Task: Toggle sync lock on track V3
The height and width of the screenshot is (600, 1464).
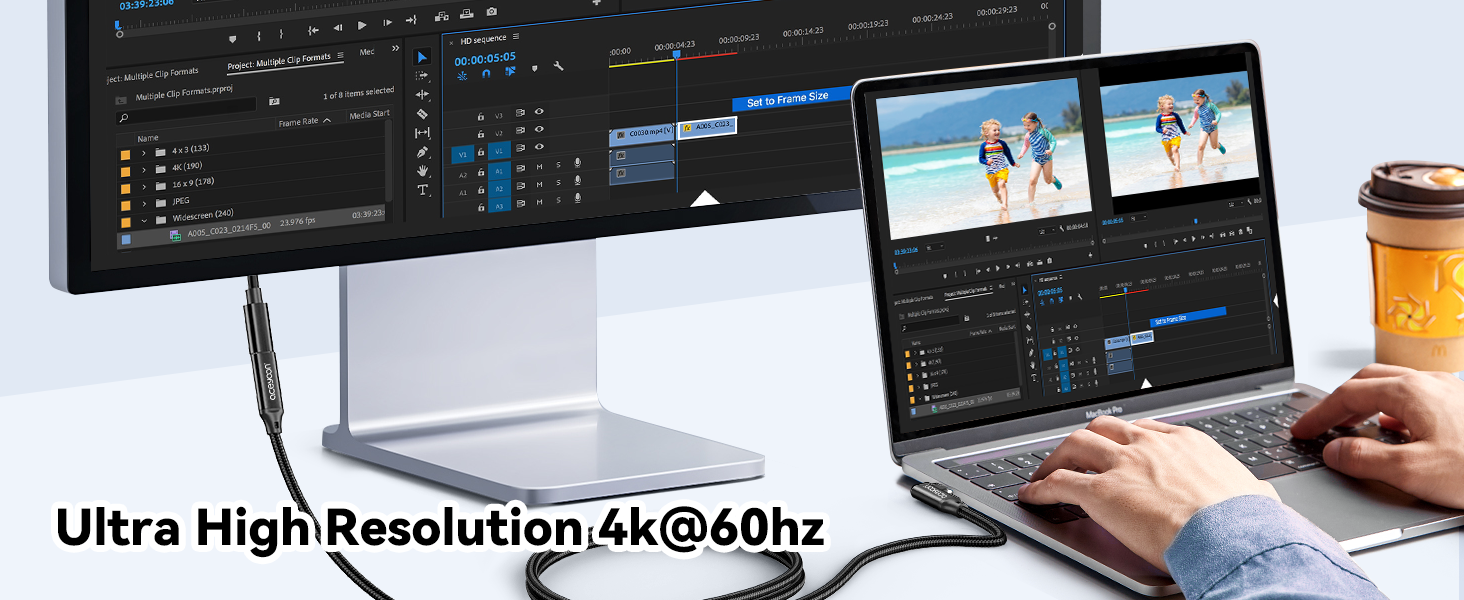Action: 520,113
